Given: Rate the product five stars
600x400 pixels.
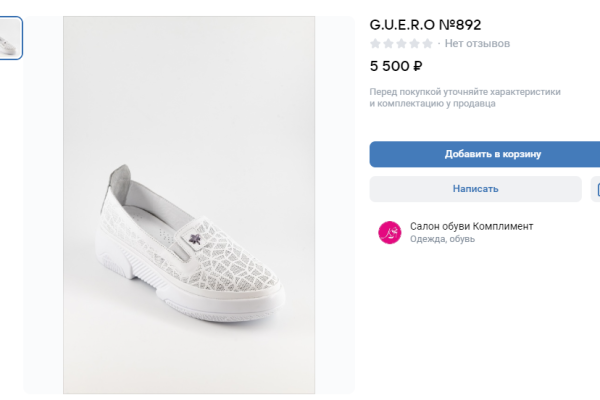Looking at the screenshot, I should point(427,44).
